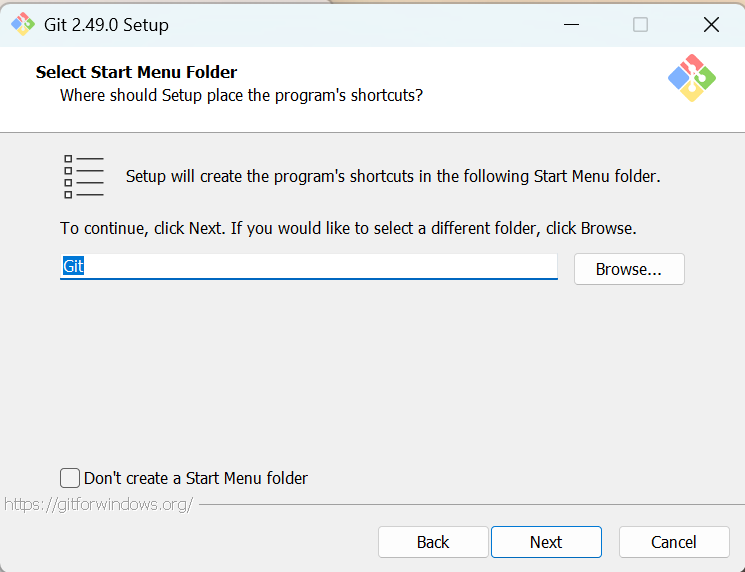Open the Browse... folder dialog

(x=629, y=269)
